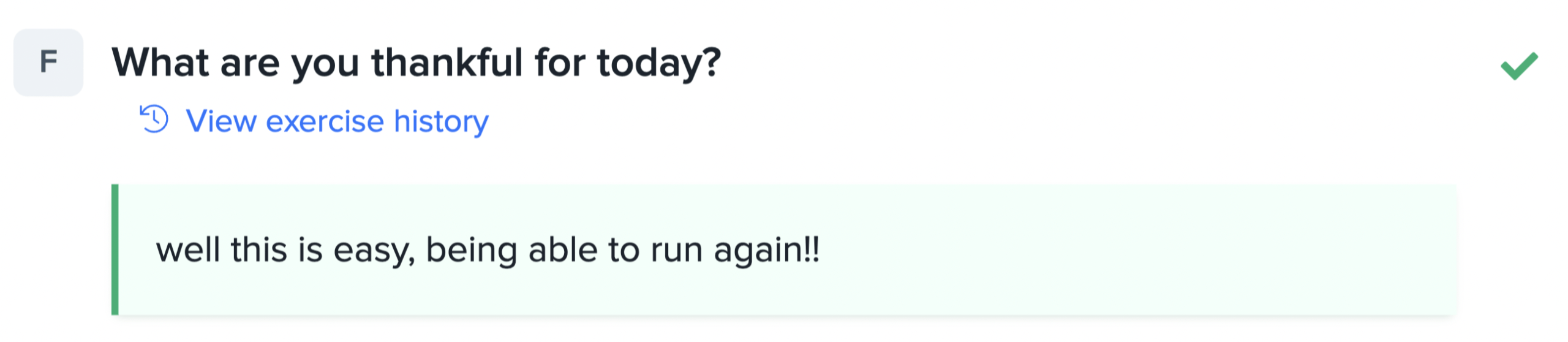Open the View exercise history link

[x=337, y=121]
